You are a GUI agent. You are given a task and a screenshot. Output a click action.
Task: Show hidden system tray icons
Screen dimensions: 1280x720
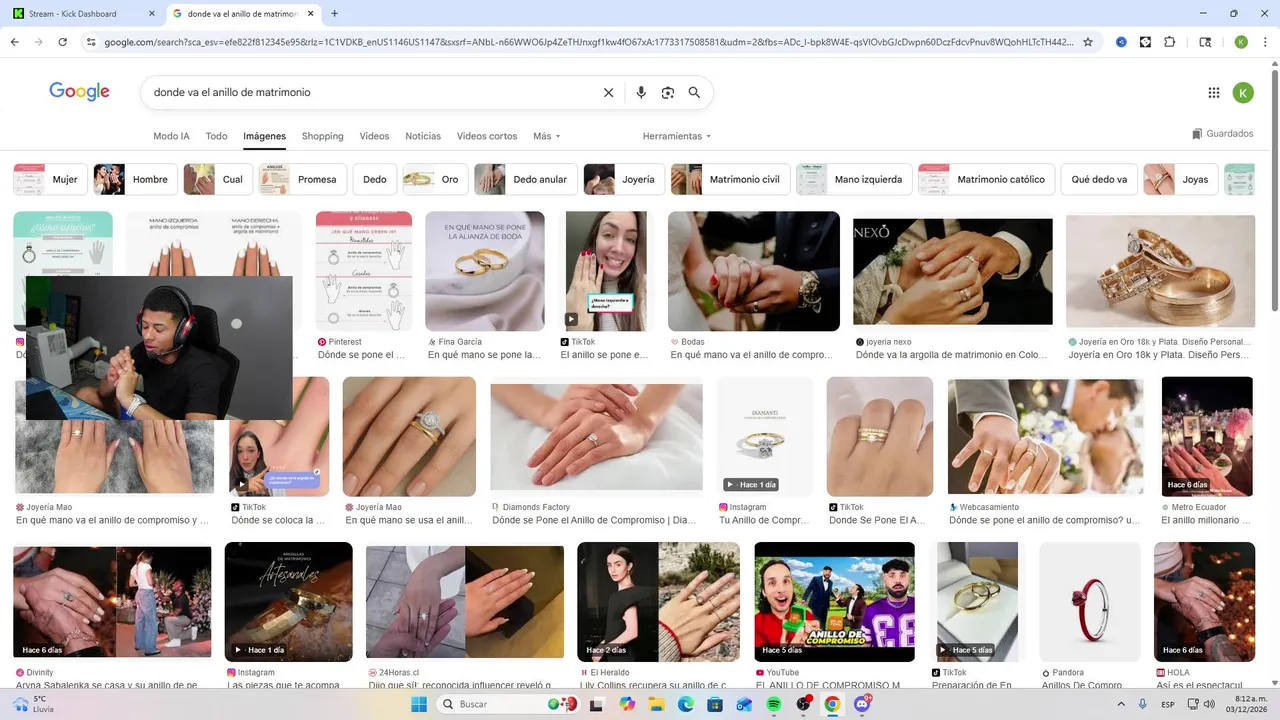click(1121, 704)
